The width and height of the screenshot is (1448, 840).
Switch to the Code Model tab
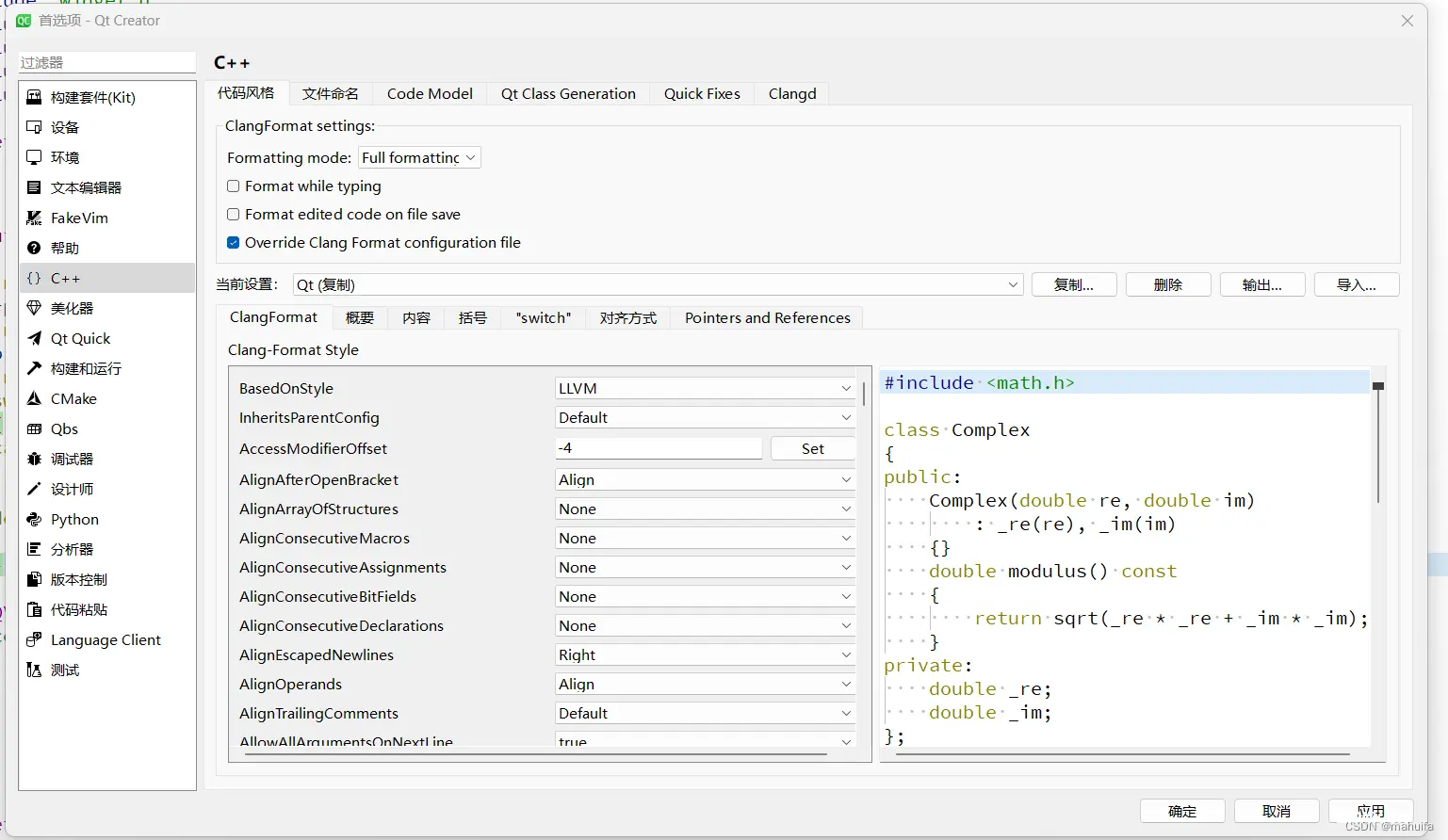430,93
